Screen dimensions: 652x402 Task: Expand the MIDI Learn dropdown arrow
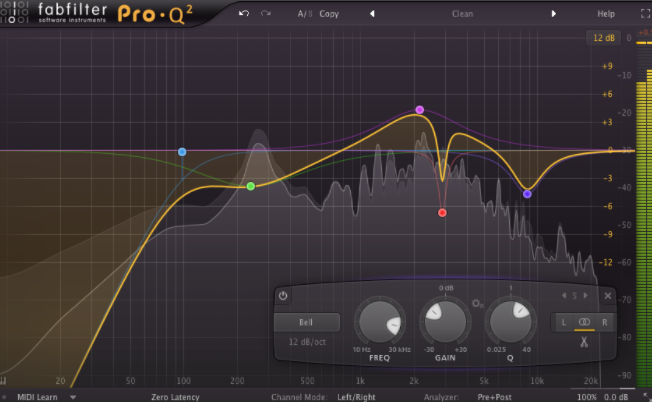coord(73,397)
